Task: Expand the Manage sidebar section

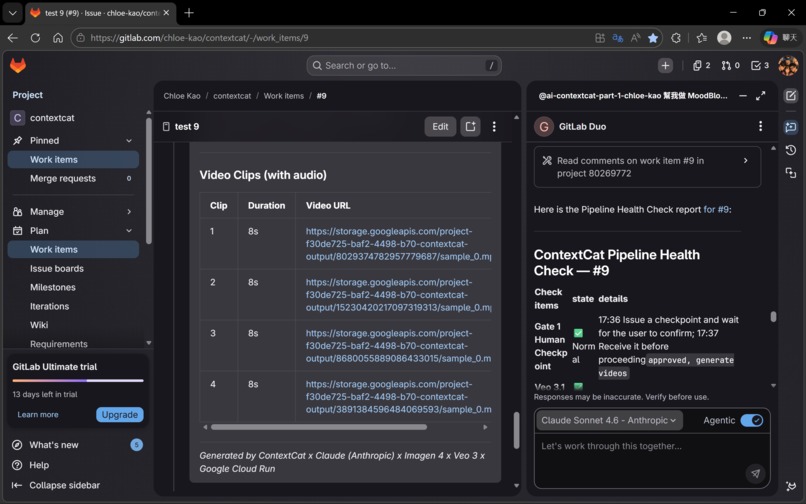Action: pyautogui.click(x=129, y=211)
